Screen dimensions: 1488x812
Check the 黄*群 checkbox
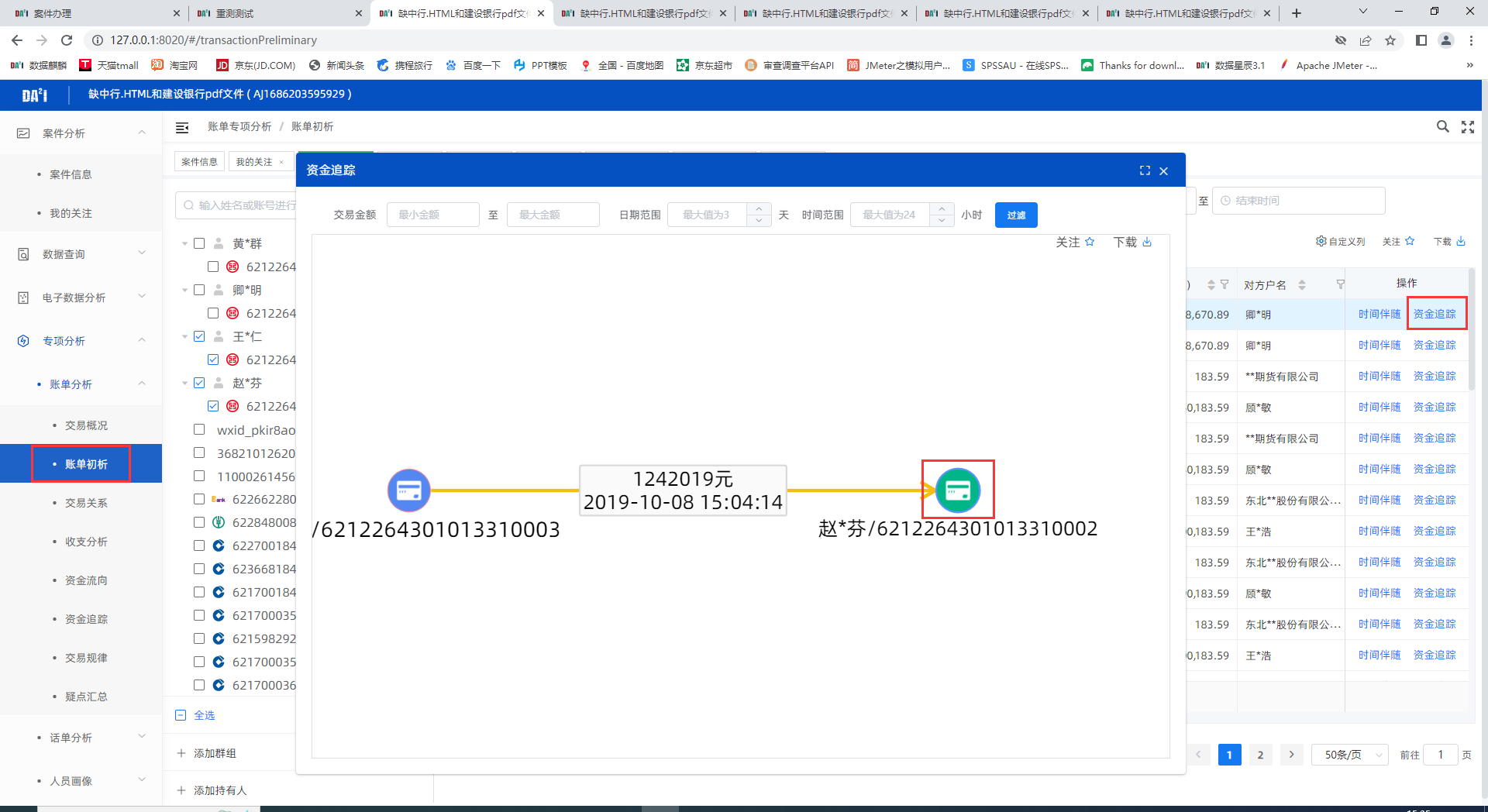coord(199,243)
